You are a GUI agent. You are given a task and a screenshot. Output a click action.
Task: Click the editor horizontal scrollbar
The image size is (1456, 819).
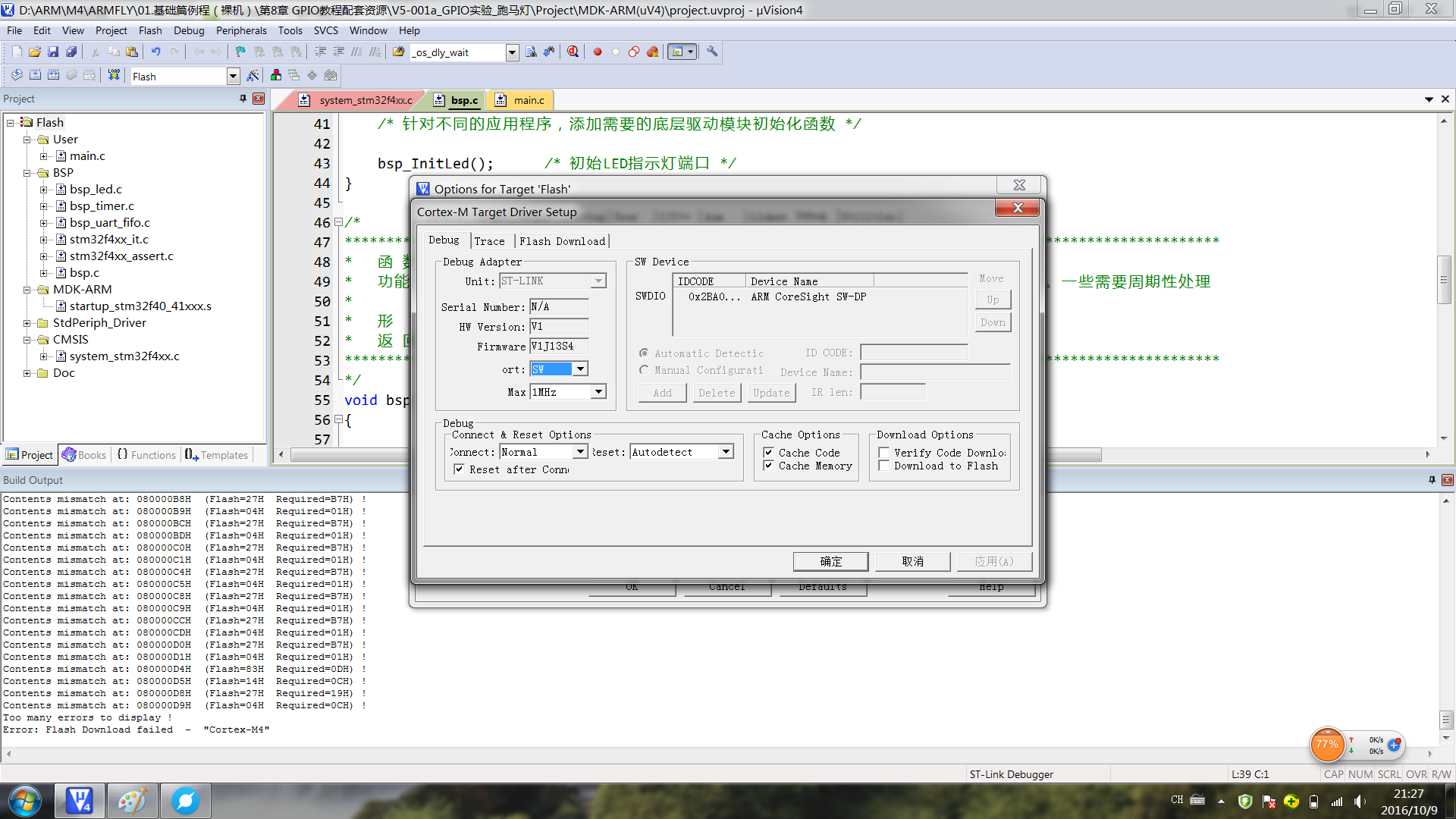pyautogui.click(x=853, y=454)
